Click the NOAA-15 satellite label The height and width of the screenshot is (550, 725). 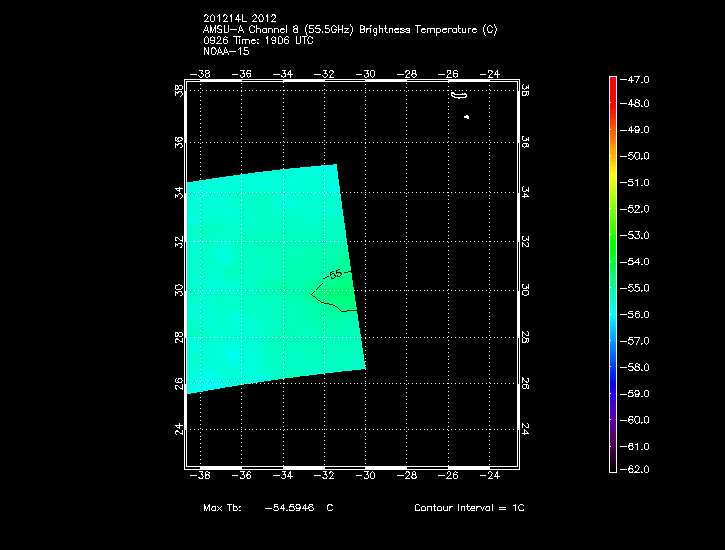point(224,51)
